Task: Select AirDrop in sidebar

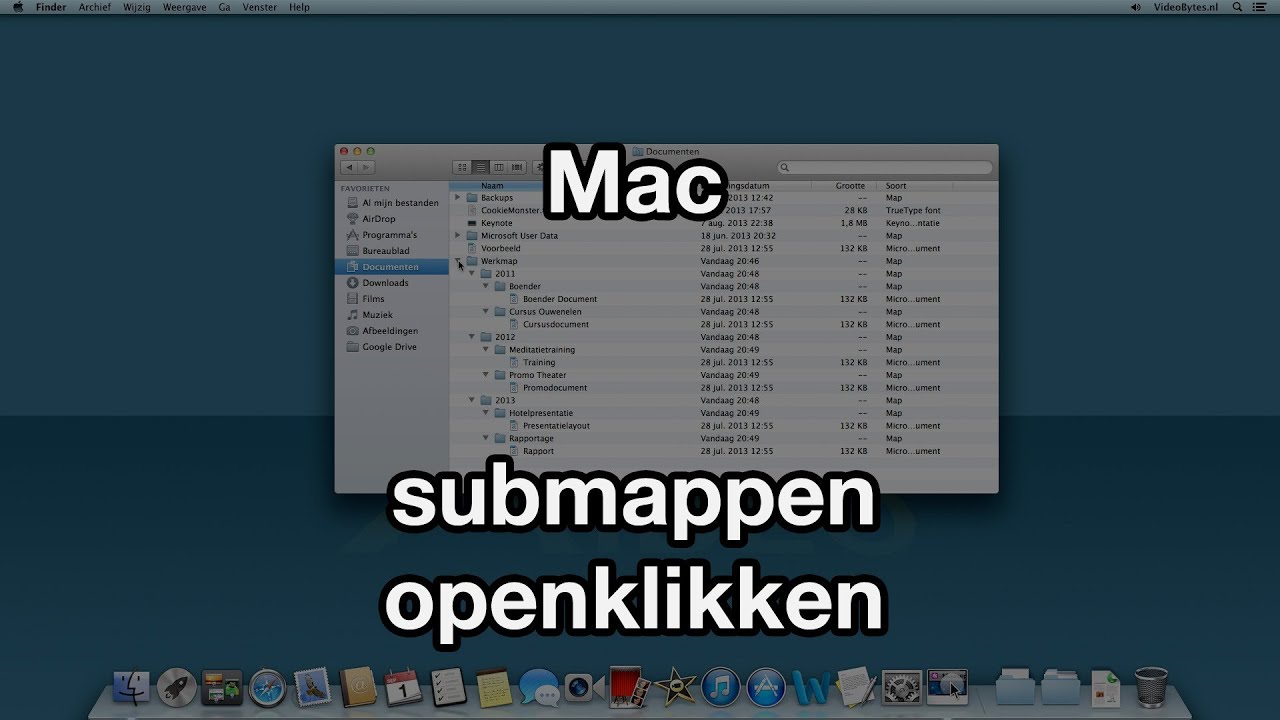Action: point(392,219)
